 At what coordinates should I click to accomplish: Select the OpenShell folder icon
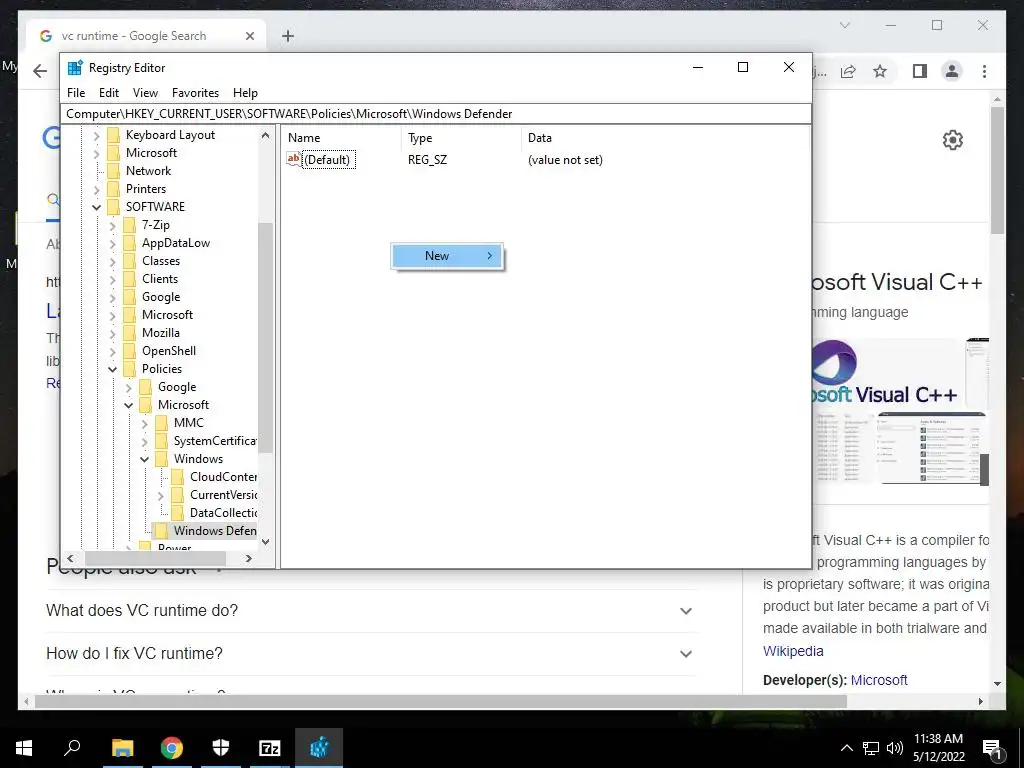(130, 351)
